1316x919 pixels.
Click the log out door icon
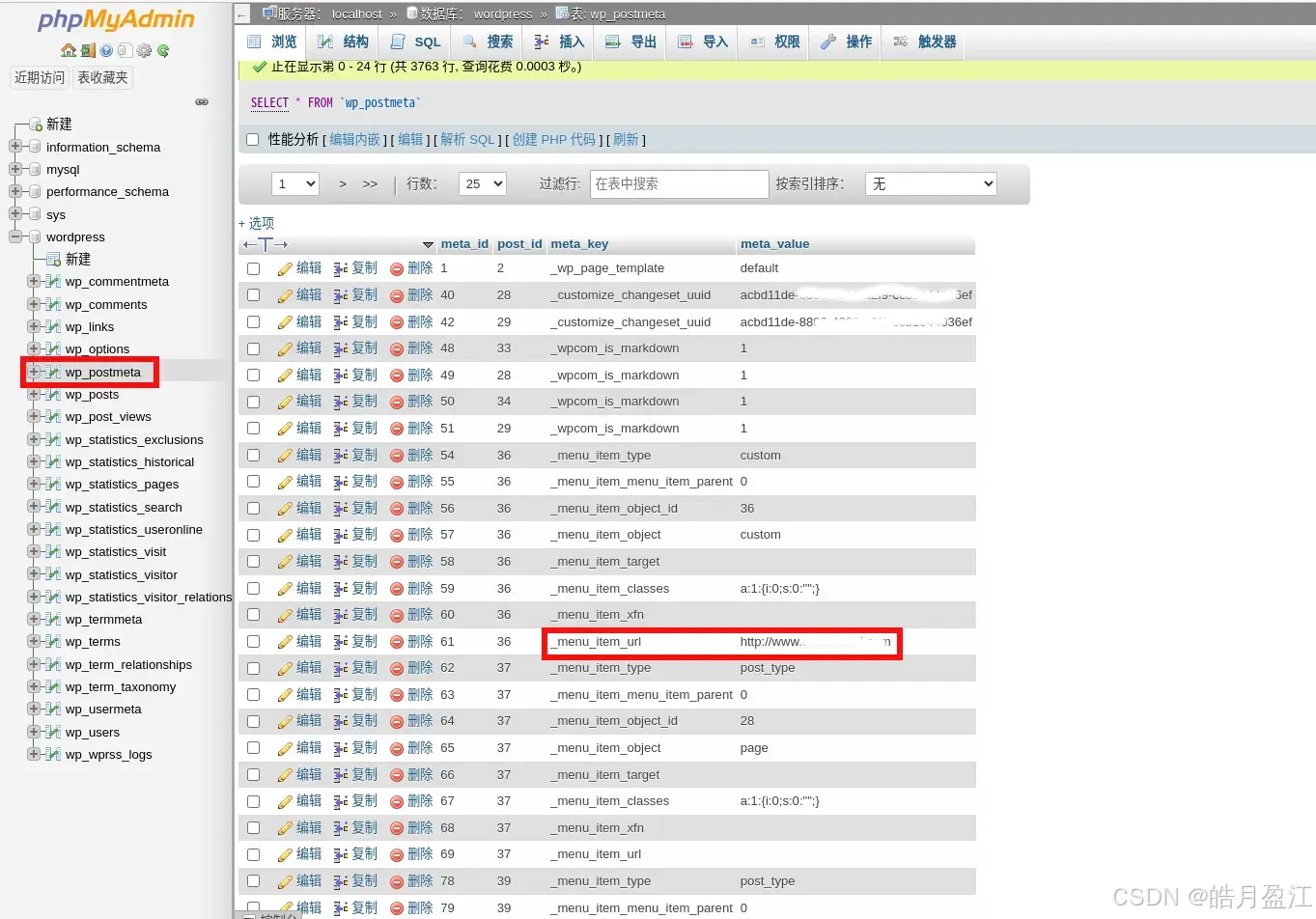[x=88, y=50]
